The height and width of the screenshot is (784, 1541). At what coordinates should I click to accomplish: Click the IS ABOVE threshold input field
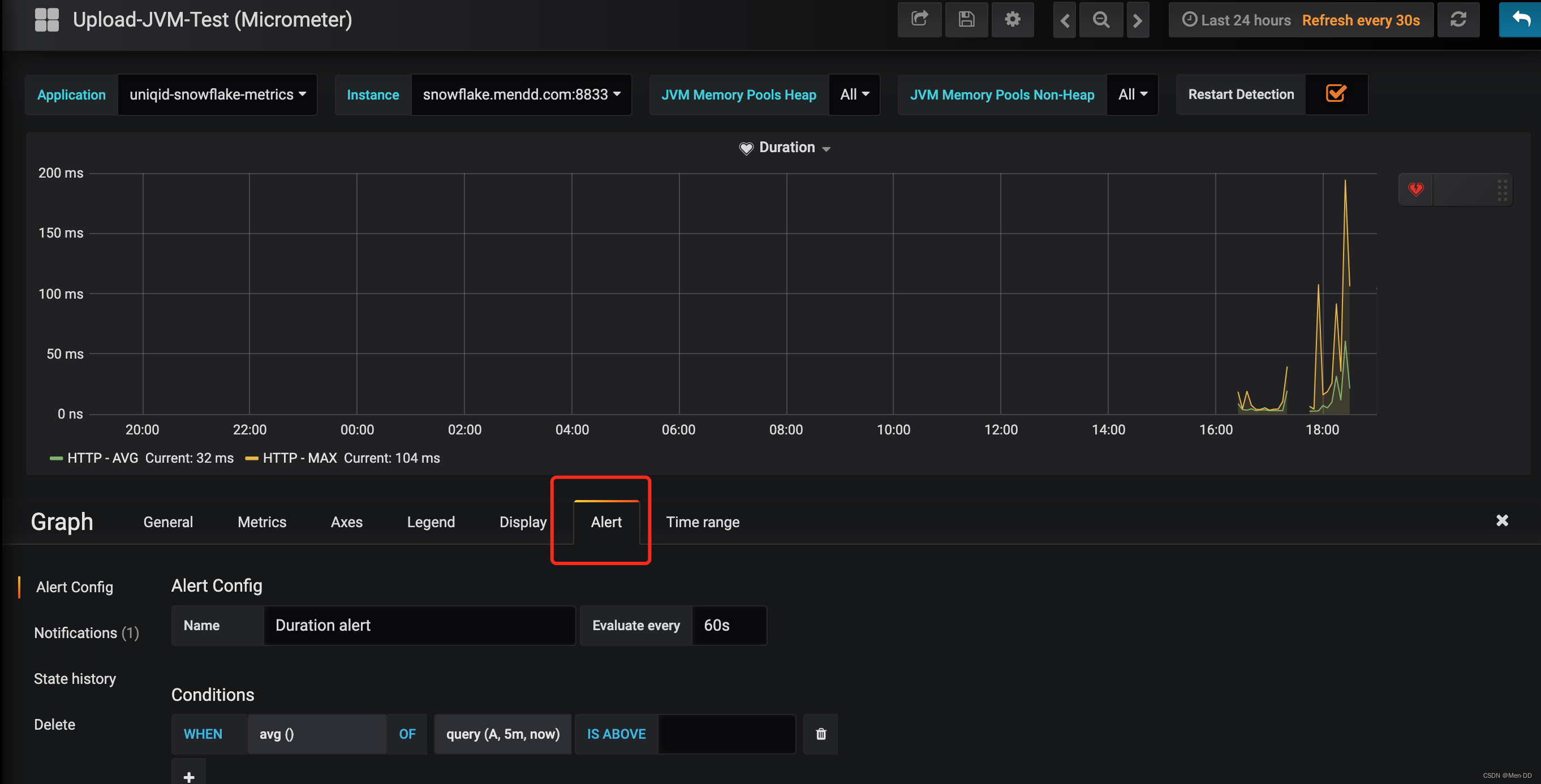click(x=726, y=734)
